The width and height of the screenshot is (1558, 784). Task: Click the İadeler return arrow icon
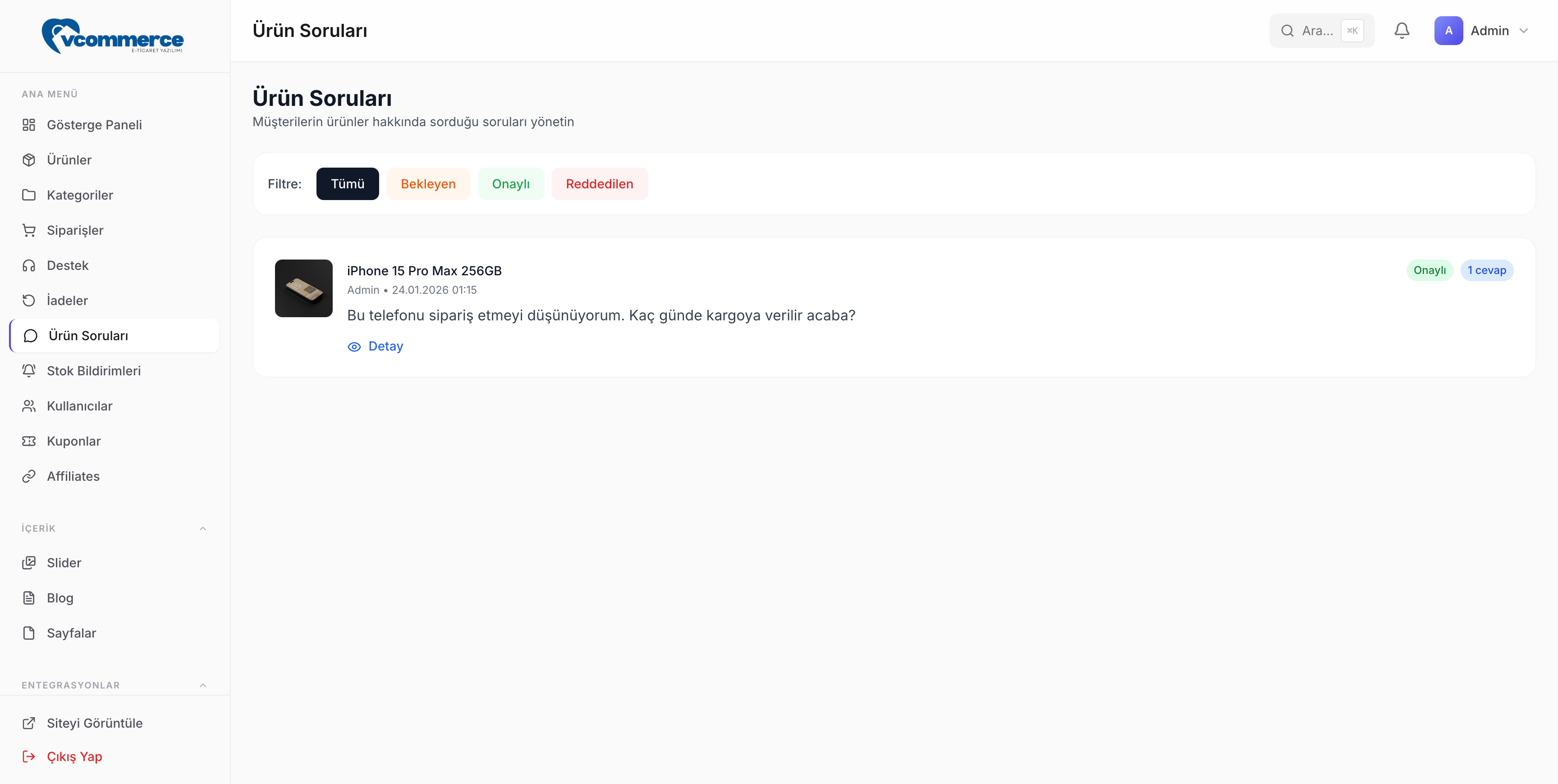click(28, 301)
